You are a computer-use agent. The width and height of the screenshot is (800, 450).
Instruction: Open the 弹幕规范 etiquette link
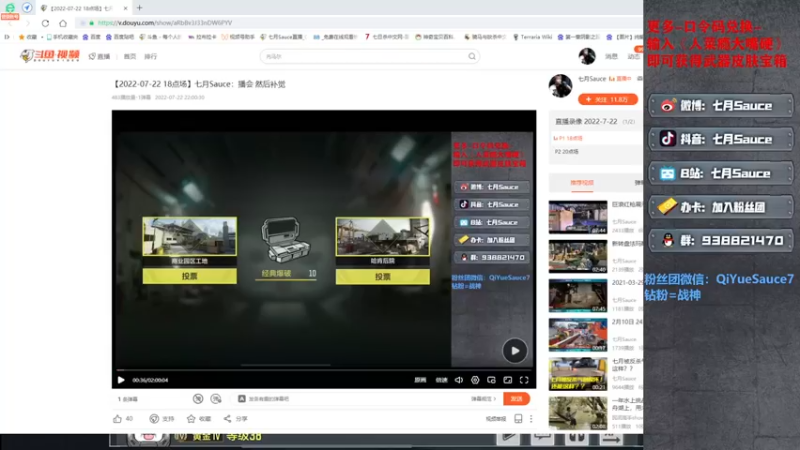(x=483, y=399)
